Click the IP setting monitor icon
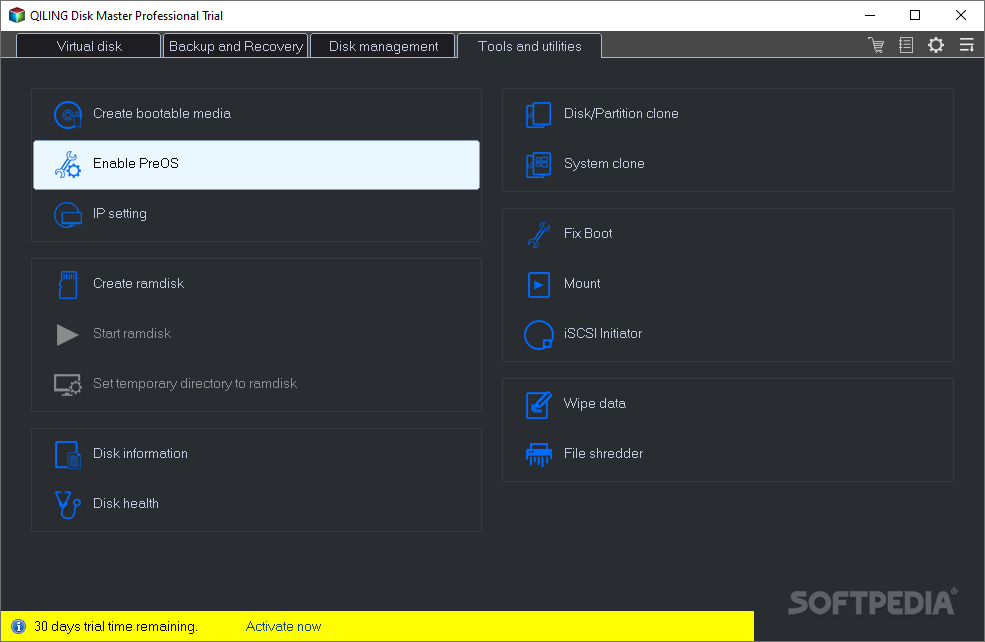 [x=68, y=215]
